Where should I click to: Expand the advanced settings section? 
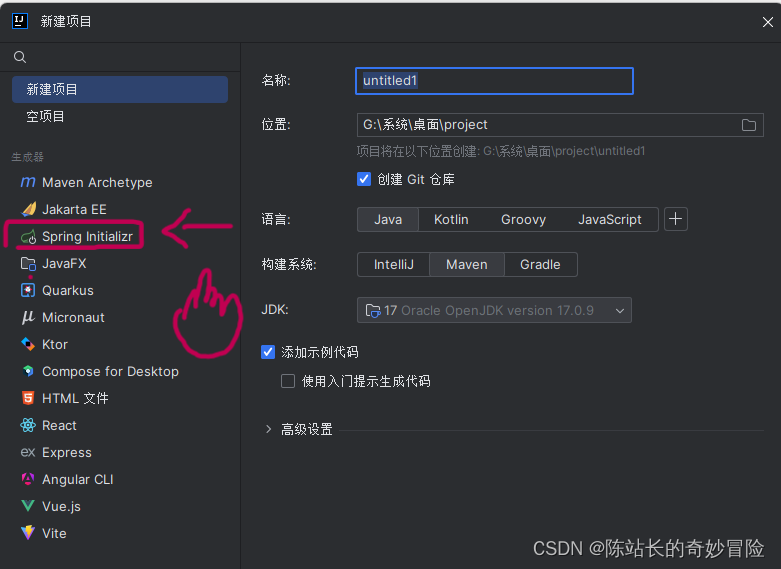click(268, 429)
